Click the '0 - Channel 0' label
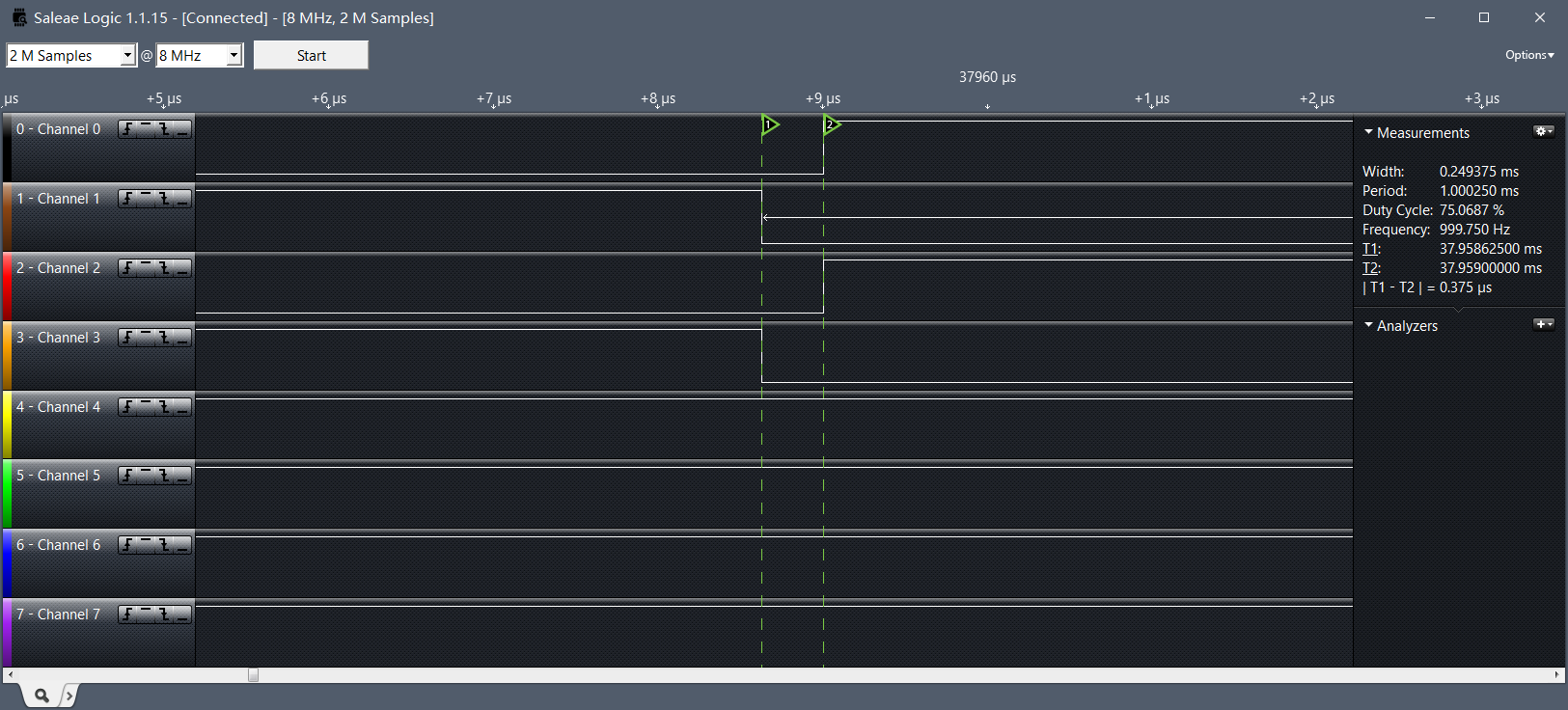This screenshot has width=1568, height=710. click(x=58, y=129)
